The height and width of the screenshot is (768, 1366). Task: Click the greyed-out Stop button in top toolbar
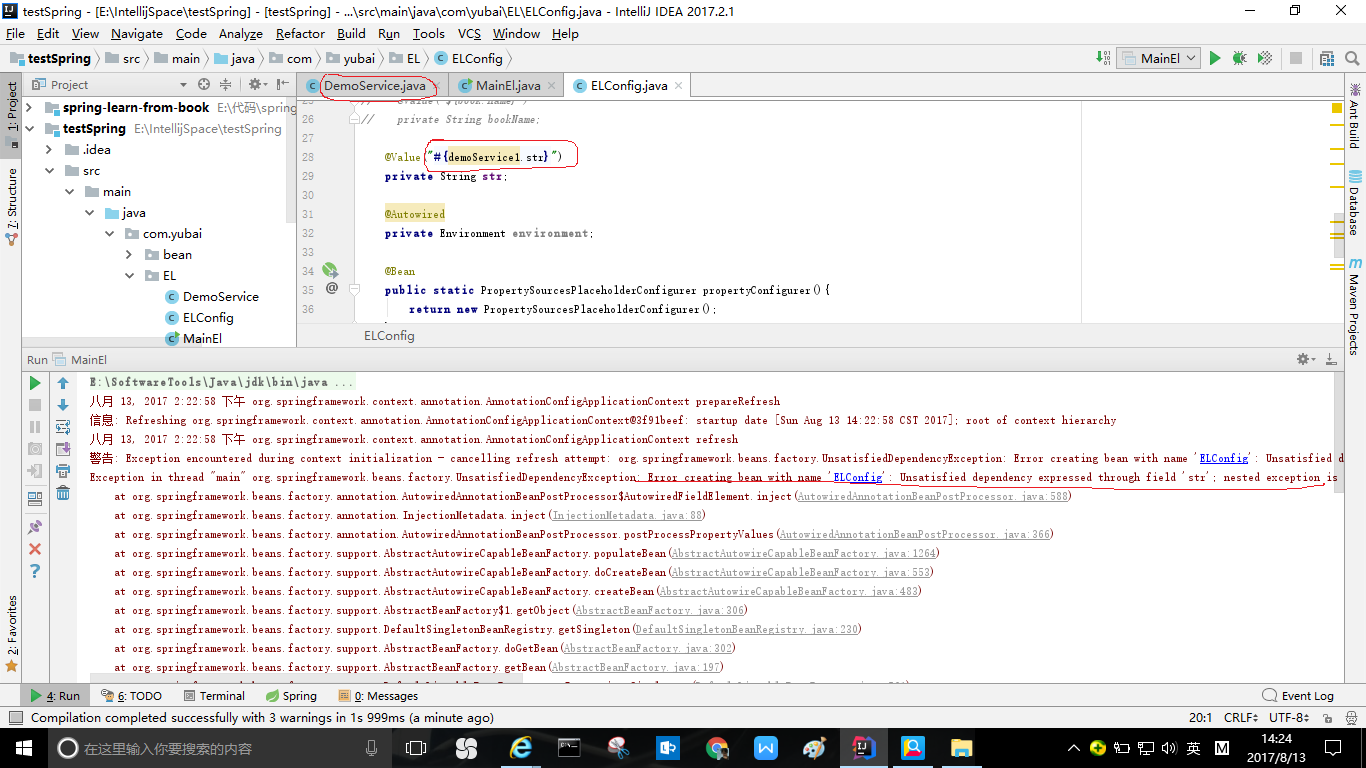1296,59
